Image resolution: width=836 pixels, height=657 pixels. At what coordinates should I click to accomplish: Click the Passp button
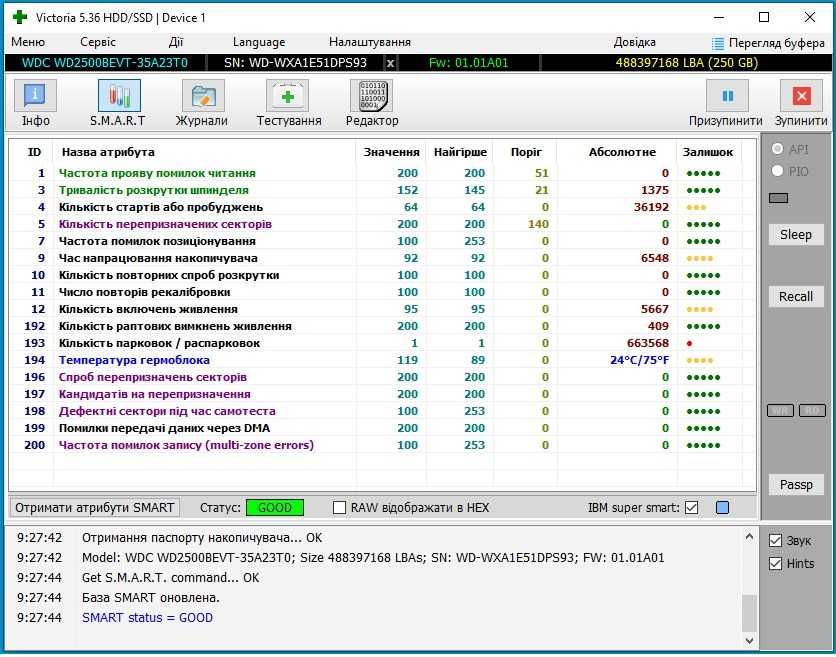coord(795,485)
